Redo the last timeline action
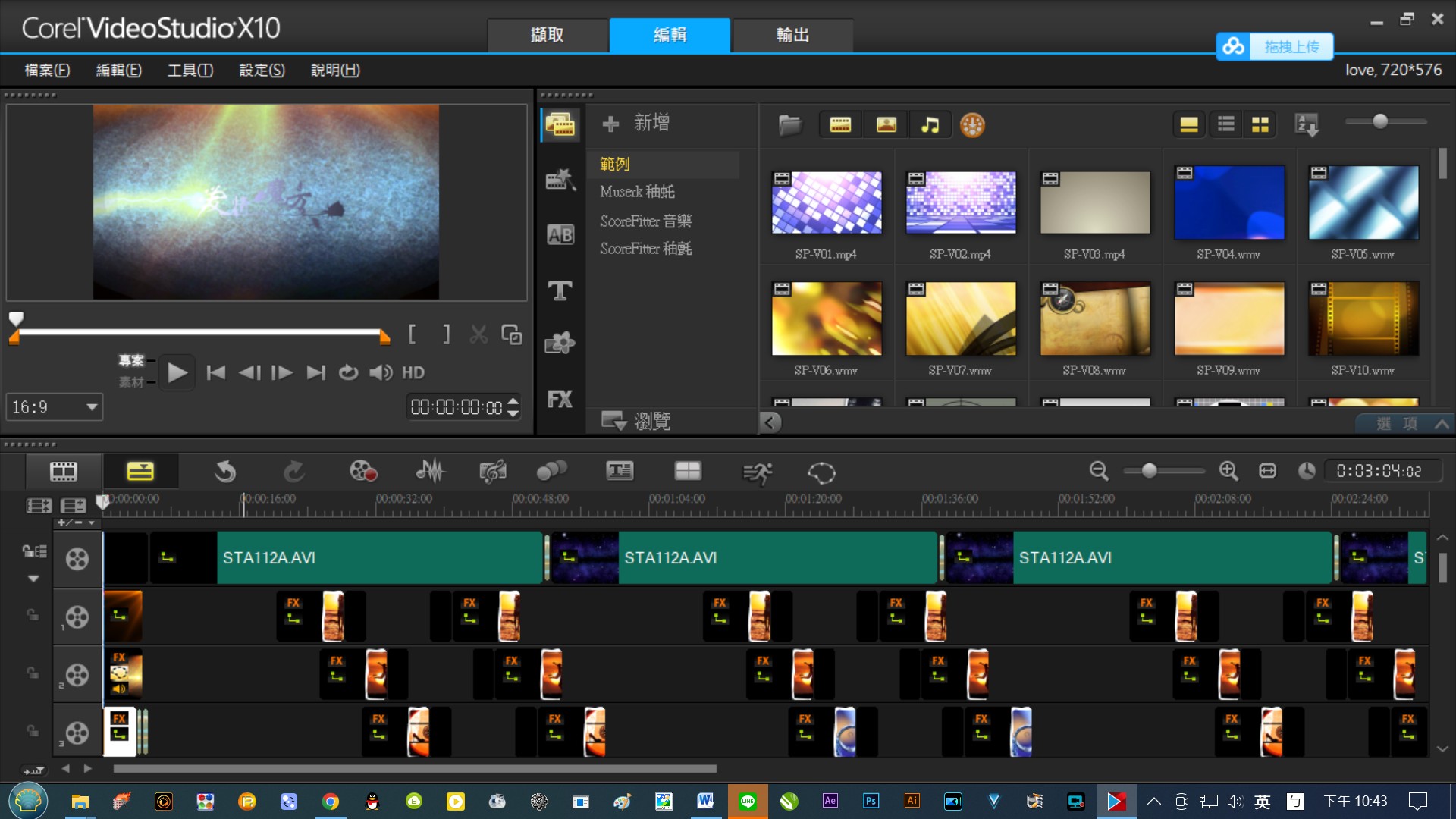This screenshot has height=819, width=1456. (x=294, y=472)
